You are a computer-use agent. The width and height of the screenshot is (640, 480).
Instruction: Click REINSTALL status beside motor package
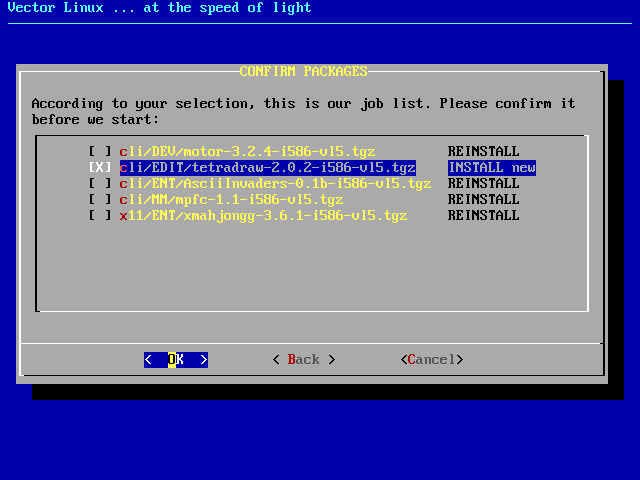(x=483, y=152)
